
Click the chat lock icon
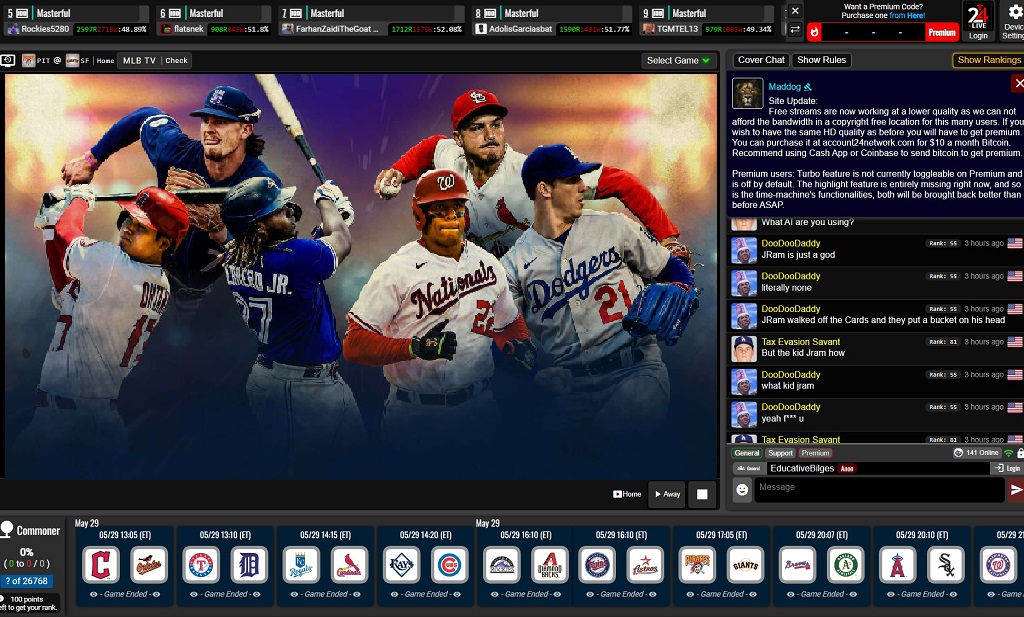click(1020, 453)
